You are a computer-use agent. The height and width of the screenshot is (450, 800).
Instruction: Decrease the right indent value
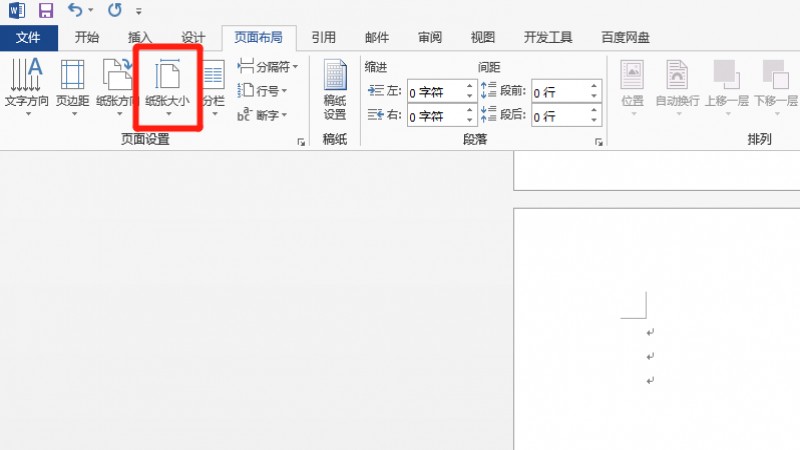[469, 120]
